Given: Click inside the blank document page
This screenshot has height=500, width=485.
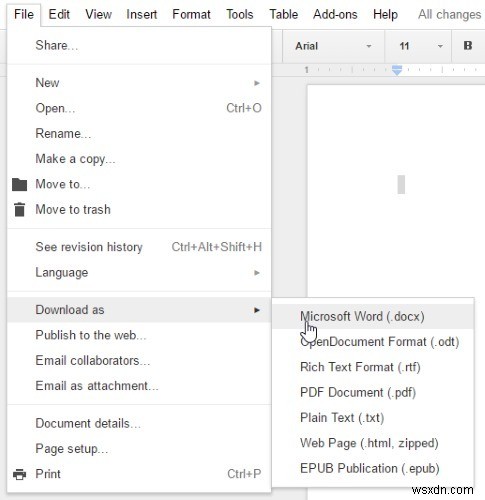Looking at the screenshot, I should pyautogui.click(x=396, y=190).
